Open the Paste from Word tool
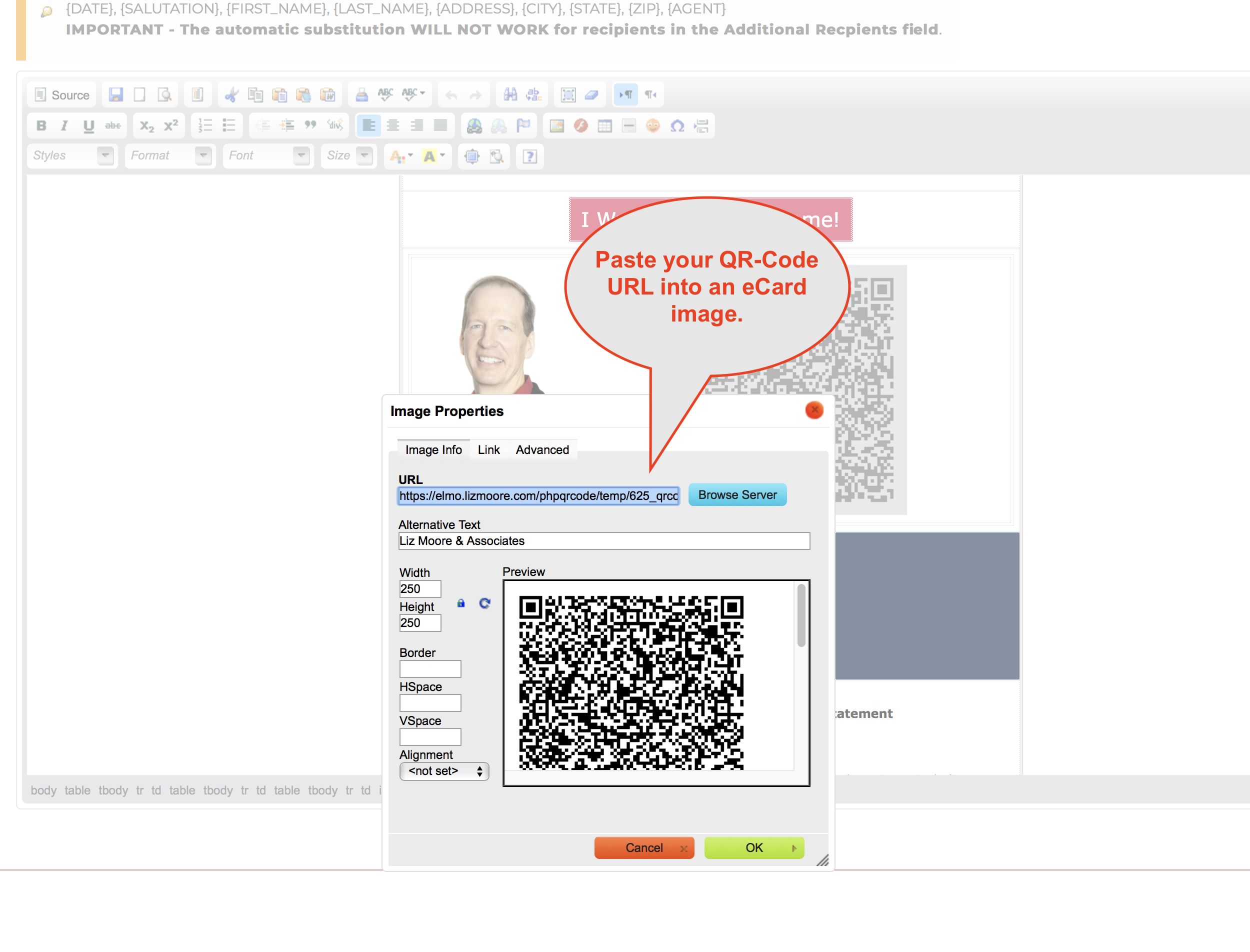This screenshot has height=952, width=1250. [x=327, y=94]
